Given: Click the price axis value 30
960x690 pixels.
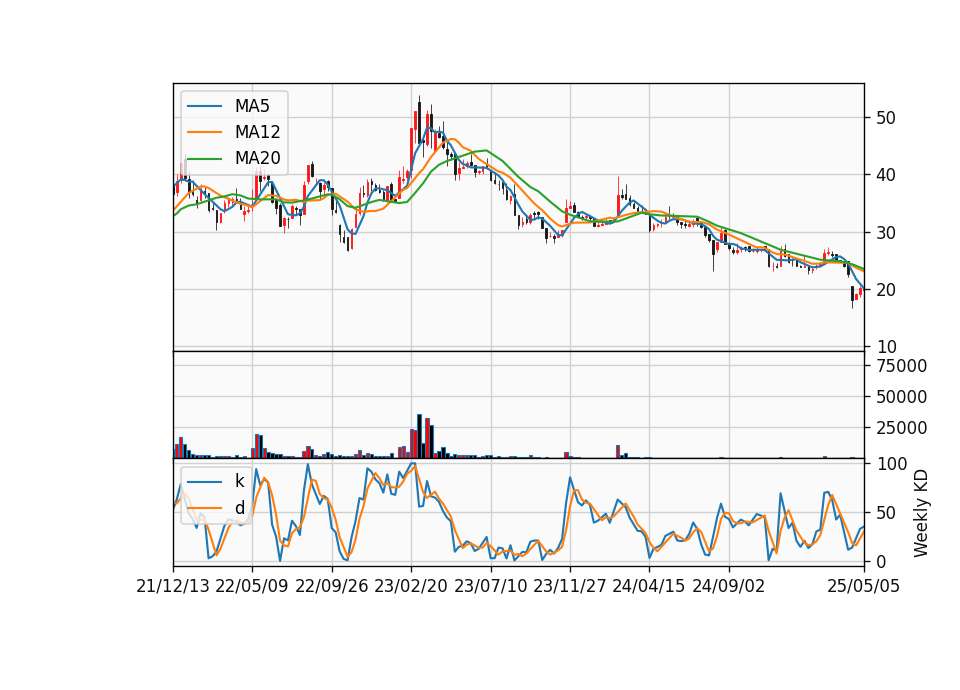Looking at the screenshot, I should [886, 233].
